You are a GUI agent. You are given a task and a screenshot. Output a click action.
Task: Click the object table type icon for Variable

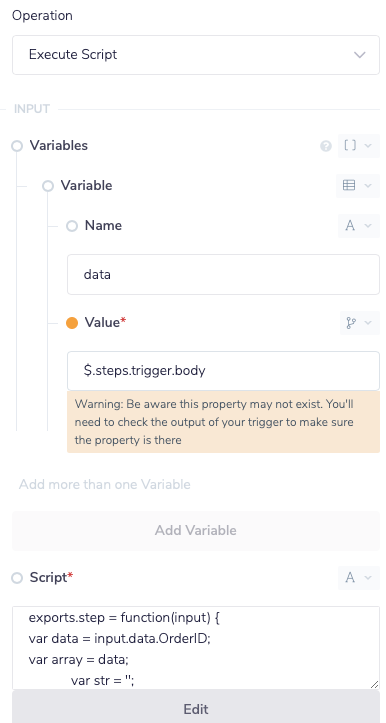pos(349,185)
